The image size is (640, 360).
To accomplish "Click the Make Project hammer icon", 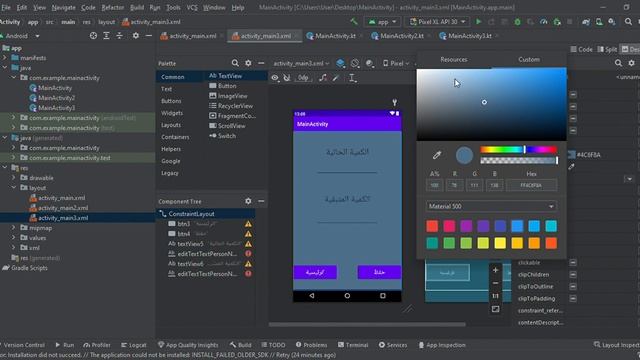I will coord(354,22).
